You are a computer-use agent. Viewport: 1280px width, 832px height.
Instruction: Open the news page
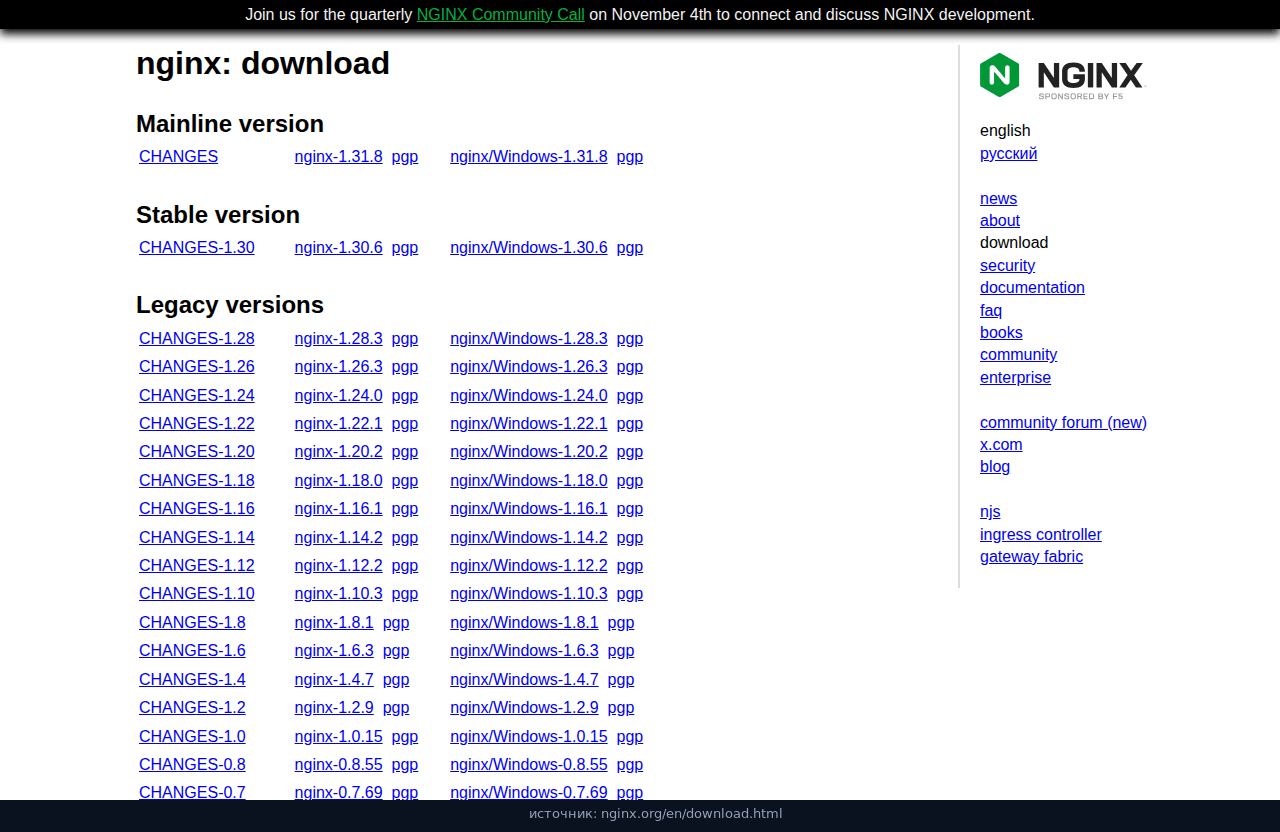tap(998, 198)
